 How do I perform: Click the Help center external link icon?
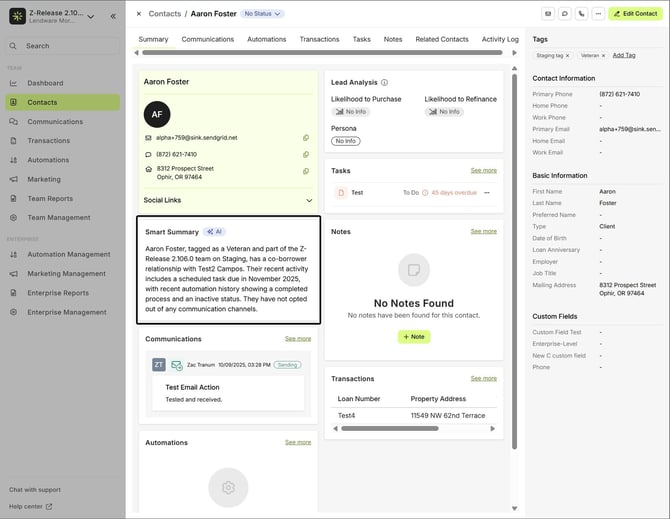coord(49,507)
